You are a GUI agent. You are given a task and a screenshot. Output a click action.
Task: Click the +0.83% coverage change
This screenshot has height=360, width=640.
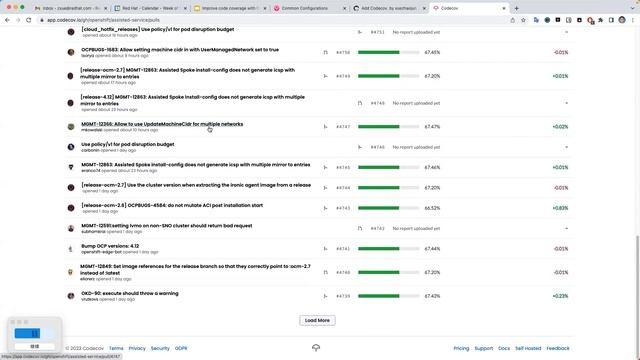[560, 208]
